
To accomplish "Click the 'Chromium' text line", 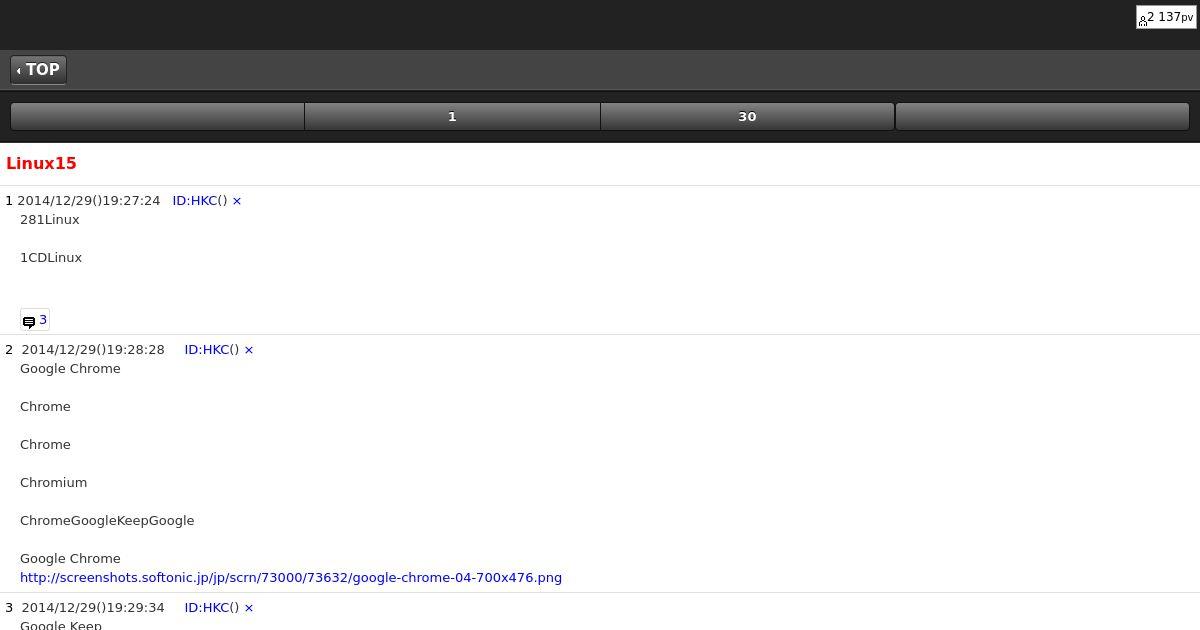I will (x=54, y=483).
